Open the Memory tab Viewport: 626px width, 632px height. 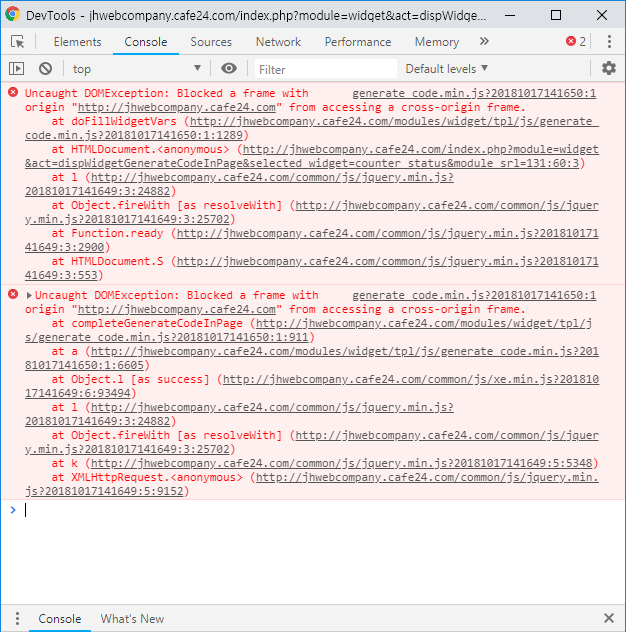tap(437, 42)
